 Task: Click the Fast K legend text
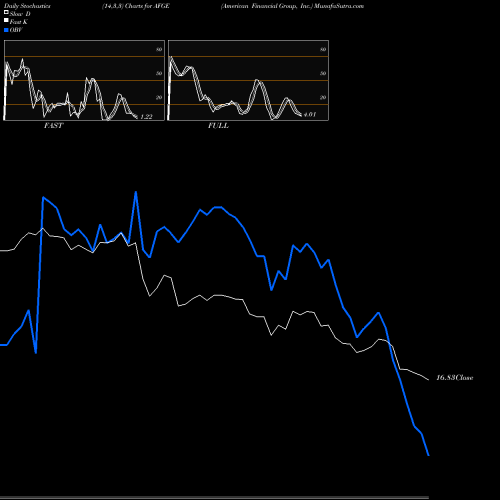click(19, 22)
